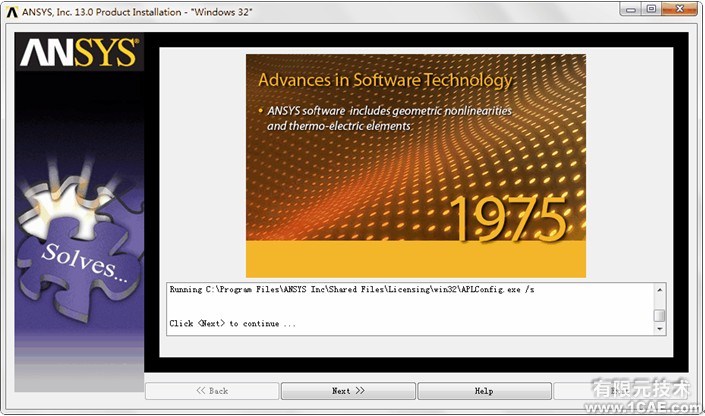Screen dimensions: 705x416
Task: Click the 1975 year on the banner
Action: point(509,219)
